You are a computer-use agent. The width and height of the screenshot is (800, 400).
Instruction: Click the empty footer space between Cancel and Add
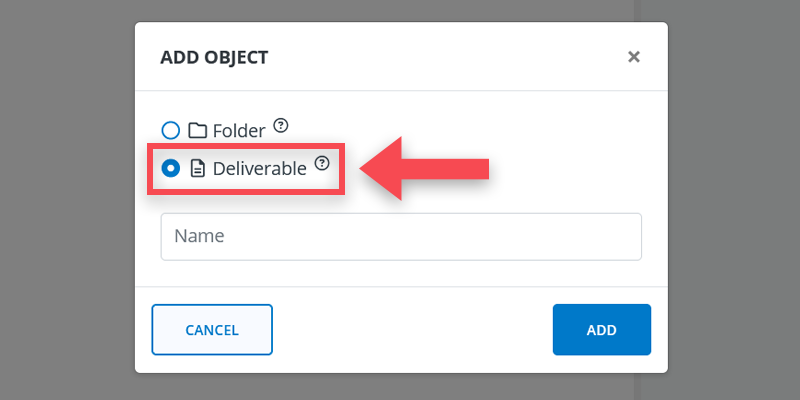click(412, 330)
